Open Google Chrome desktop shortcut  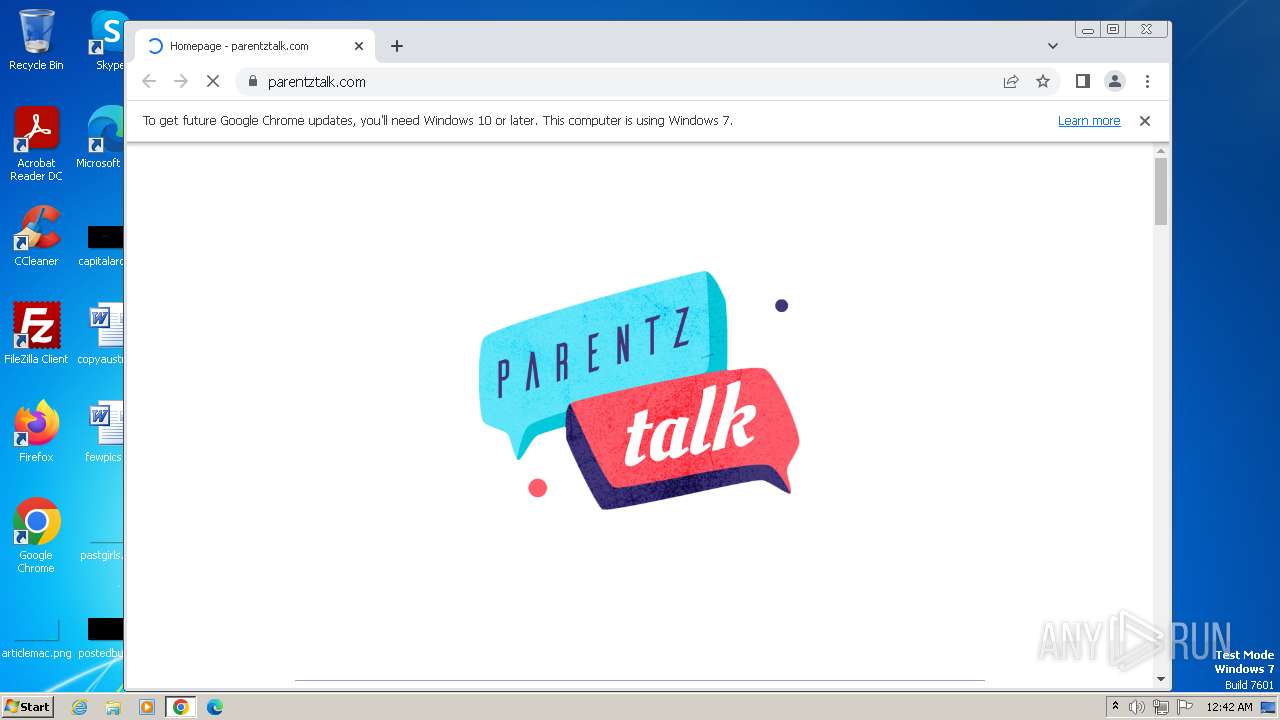[x=36, y=535]
